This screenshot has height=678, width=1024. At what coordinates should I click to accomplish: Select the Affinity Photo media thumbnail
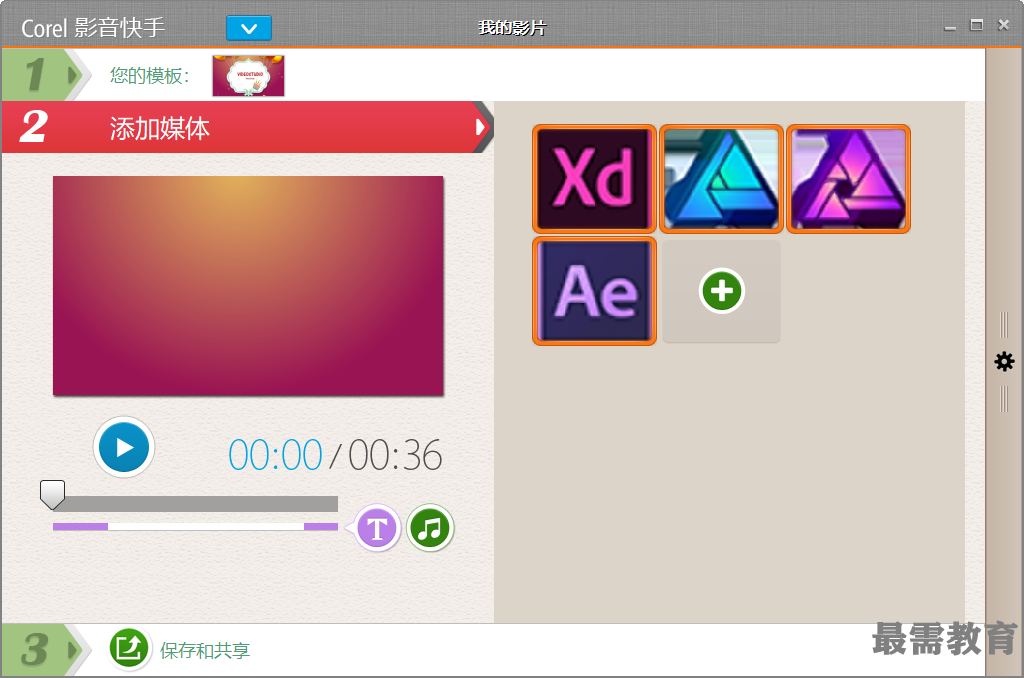tap(848, 179)
